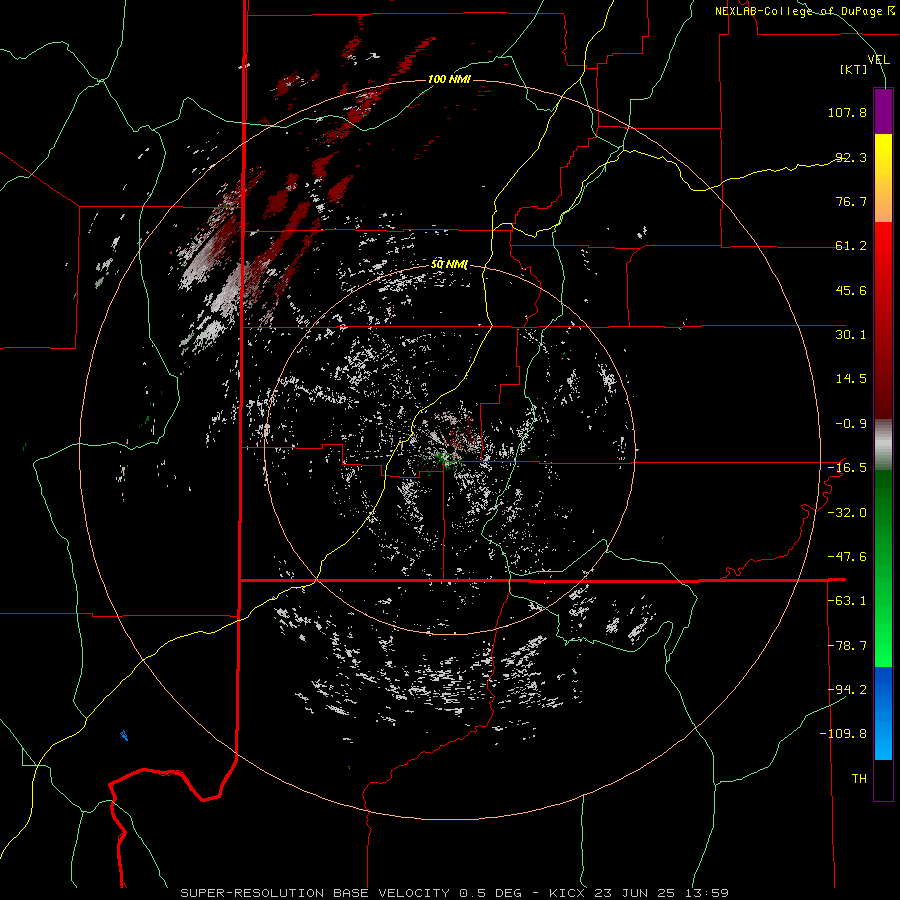Select the -47.6 legend value
The width and height of the screenshot is (900, 900).
pyautogui.click(x=847, y=557)
